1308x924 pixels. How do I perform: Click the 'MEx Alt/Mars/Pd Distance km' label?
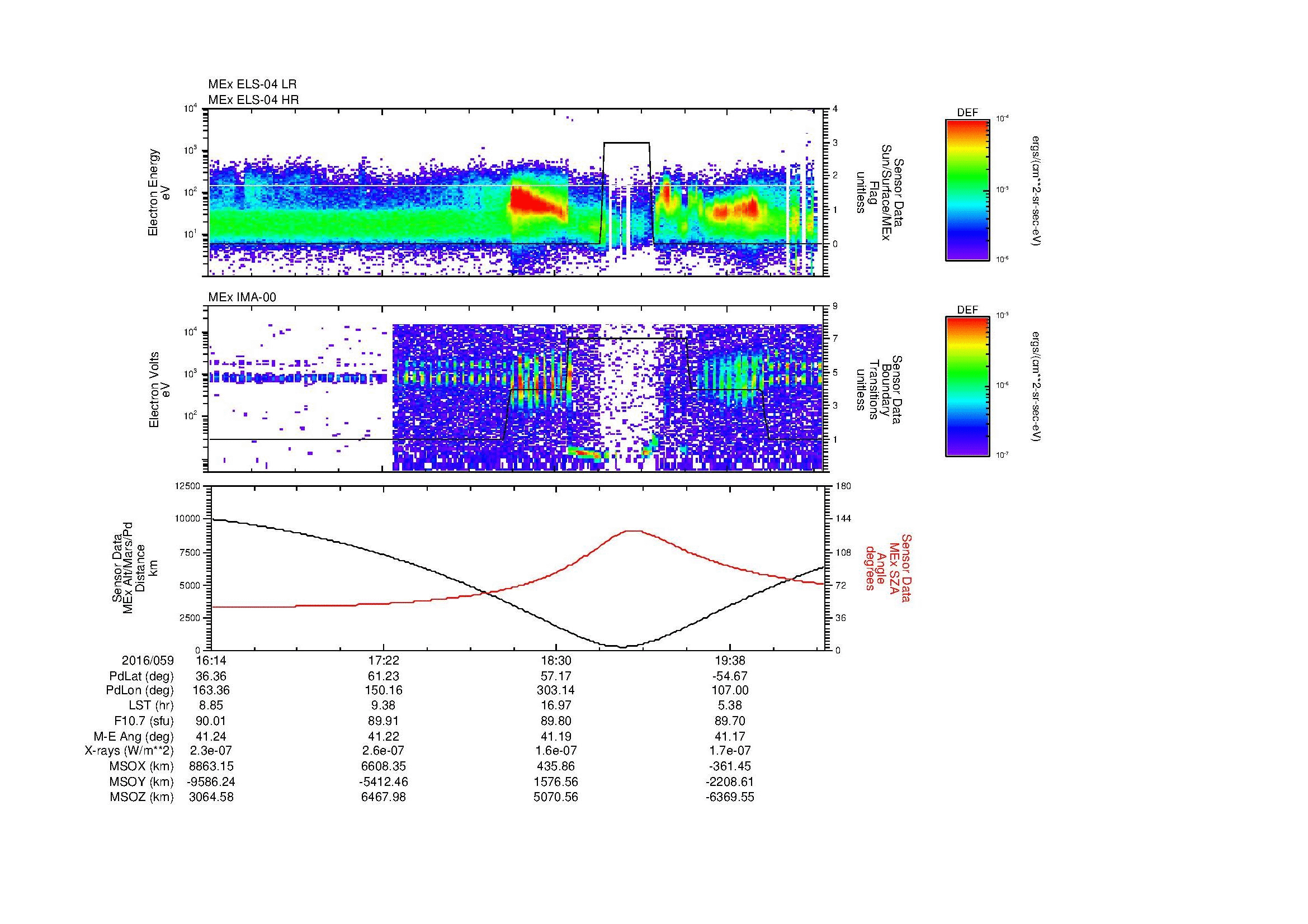[x=135, y=567]
